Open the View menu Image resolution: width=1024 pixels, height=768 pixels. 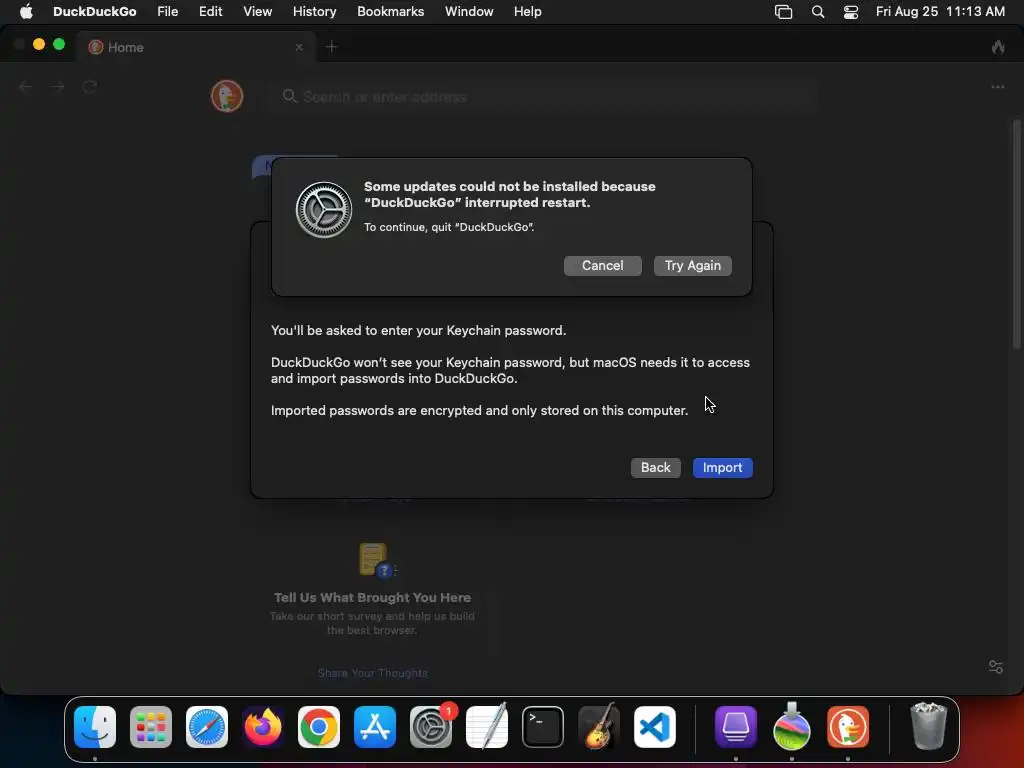[x=257, y=12]
